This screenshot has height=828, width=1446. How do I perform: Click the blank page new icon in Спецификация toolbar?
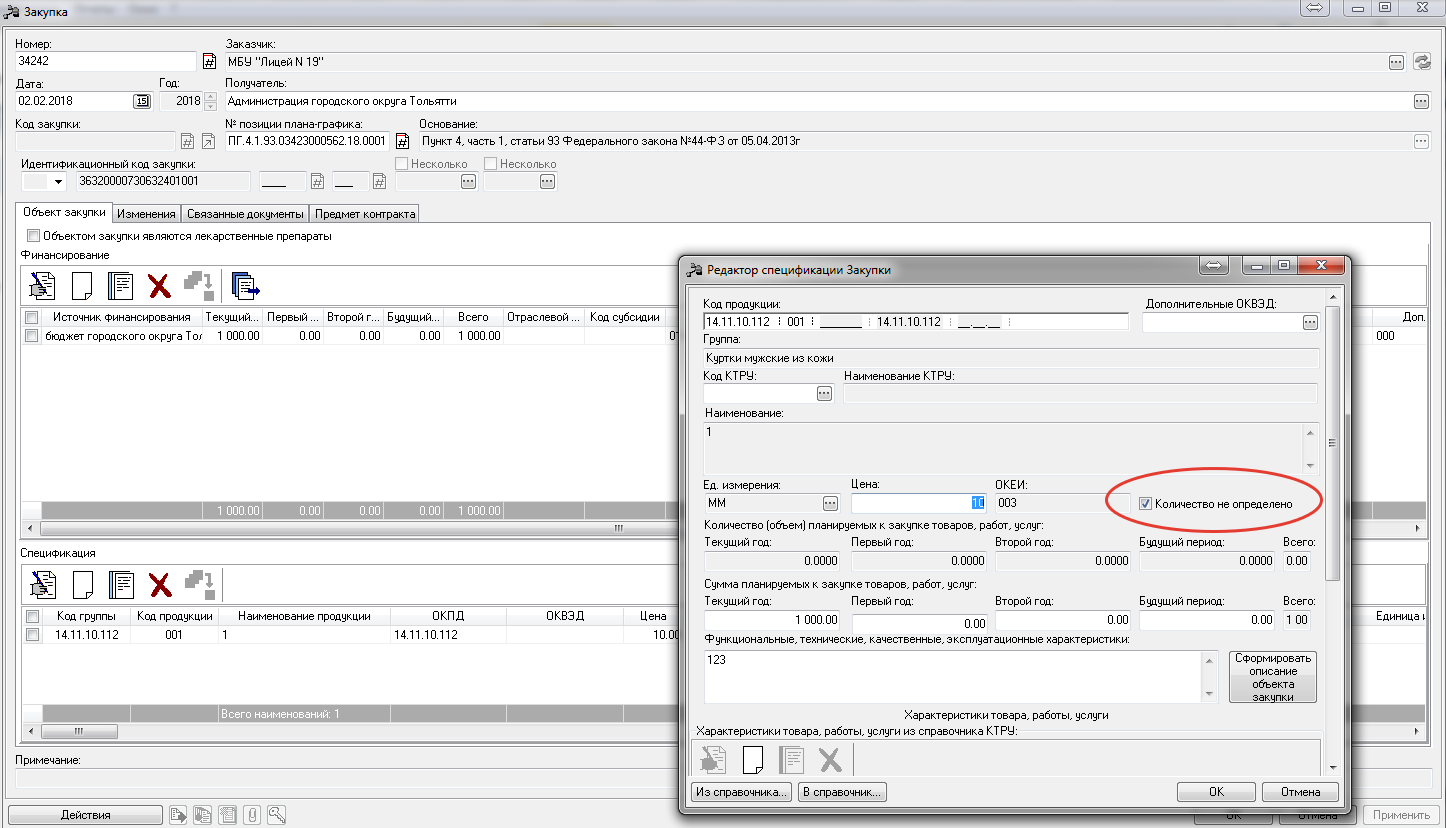83,584
